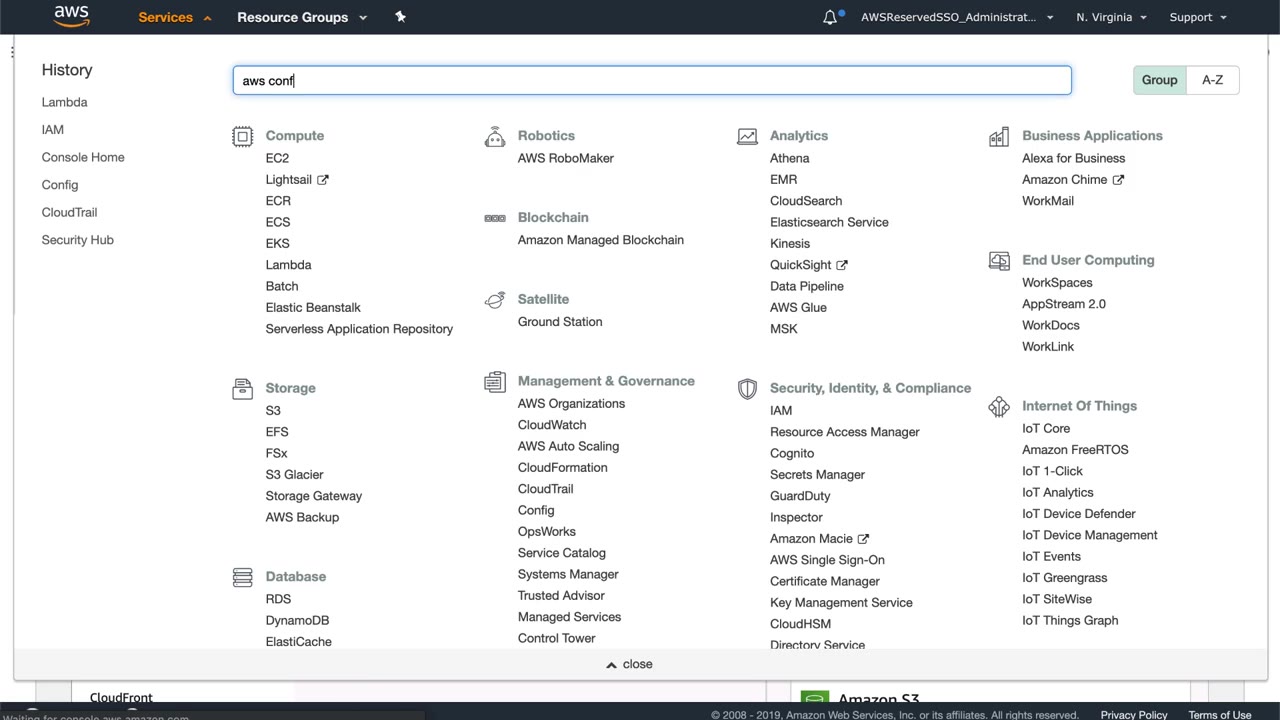Open Amazon Managed Blockchain

601,240
